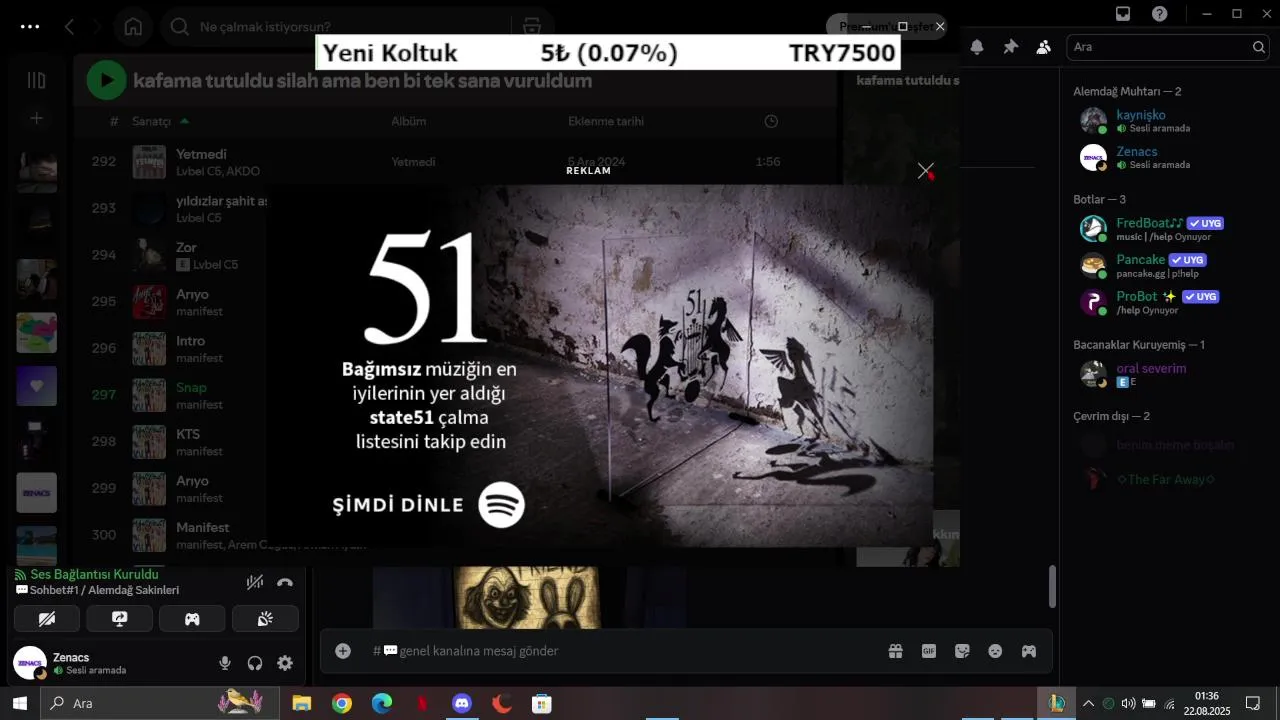Open GIF picker
This screenshot has width=1280, height=720.
point(929,651)
